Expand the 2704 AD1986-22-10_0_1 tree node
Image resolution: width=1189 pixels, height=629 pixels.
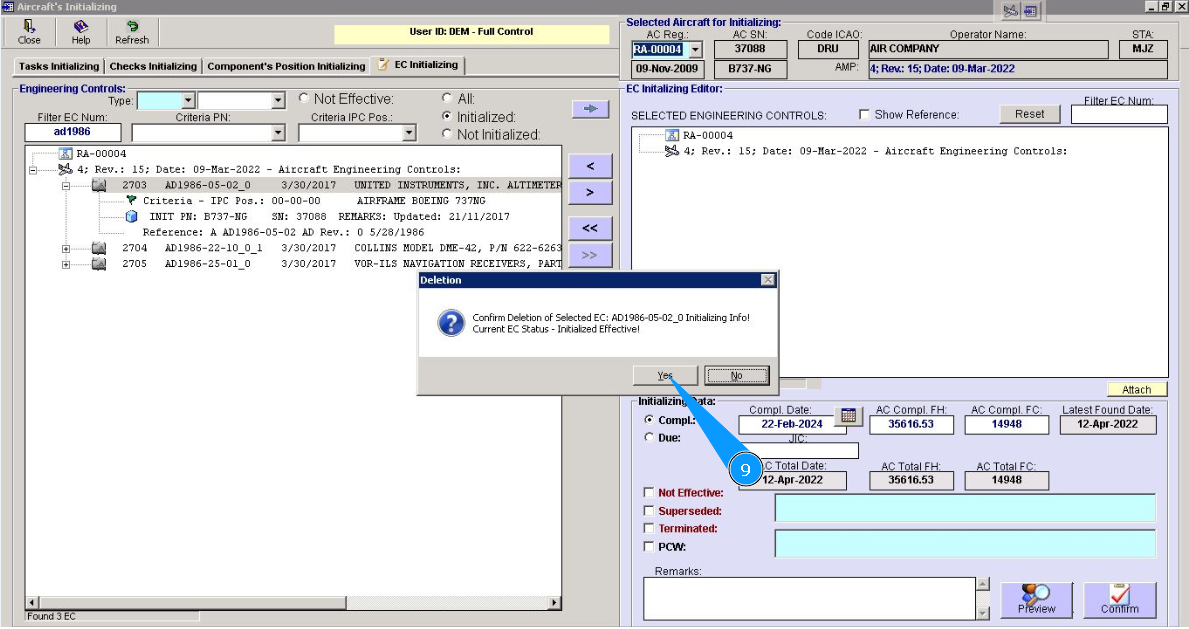66,249
